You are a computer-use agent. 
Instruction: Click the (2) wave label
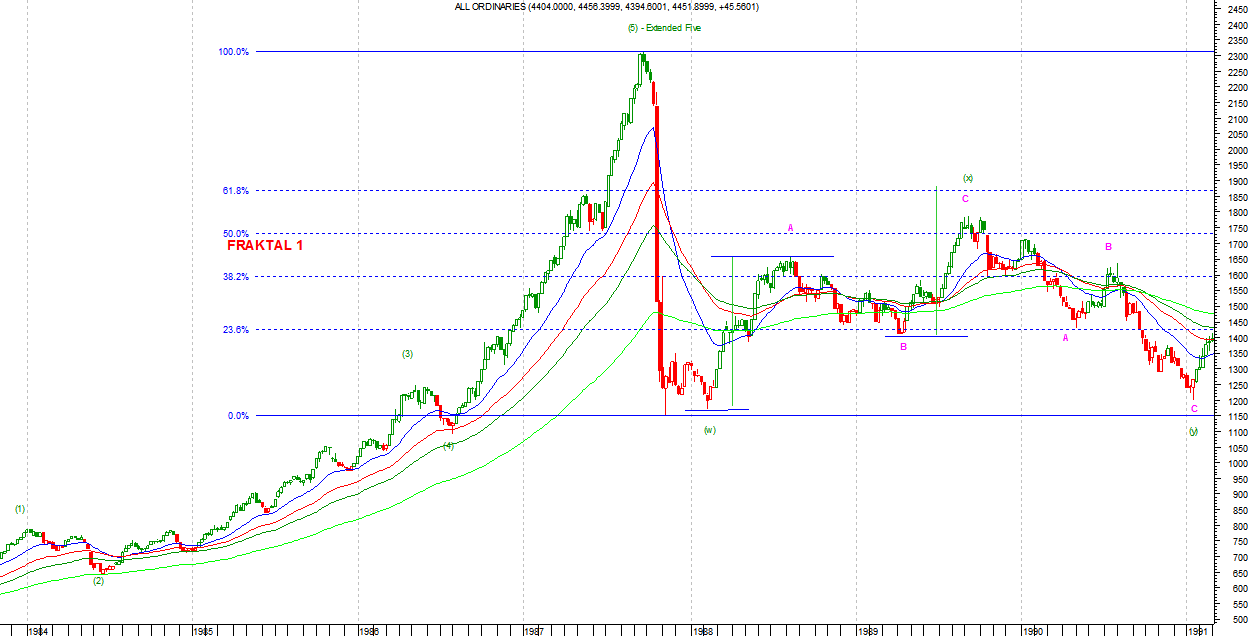pos(98,580)
